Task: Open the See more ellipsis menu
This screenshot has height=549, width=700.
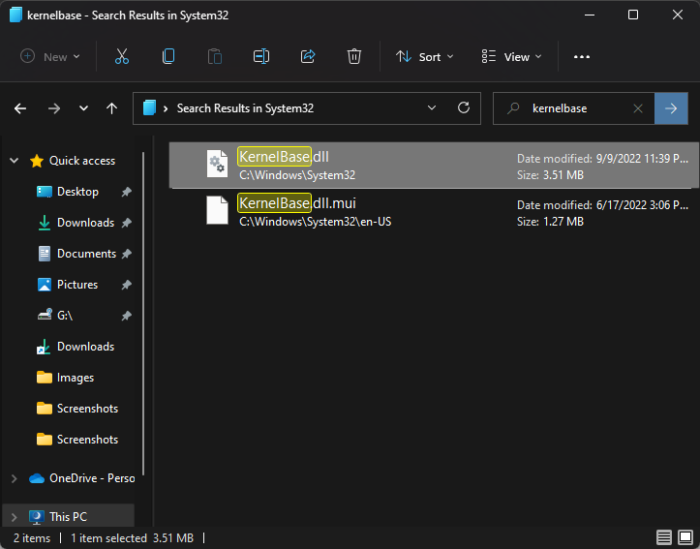Action: [x=582, y=57]
